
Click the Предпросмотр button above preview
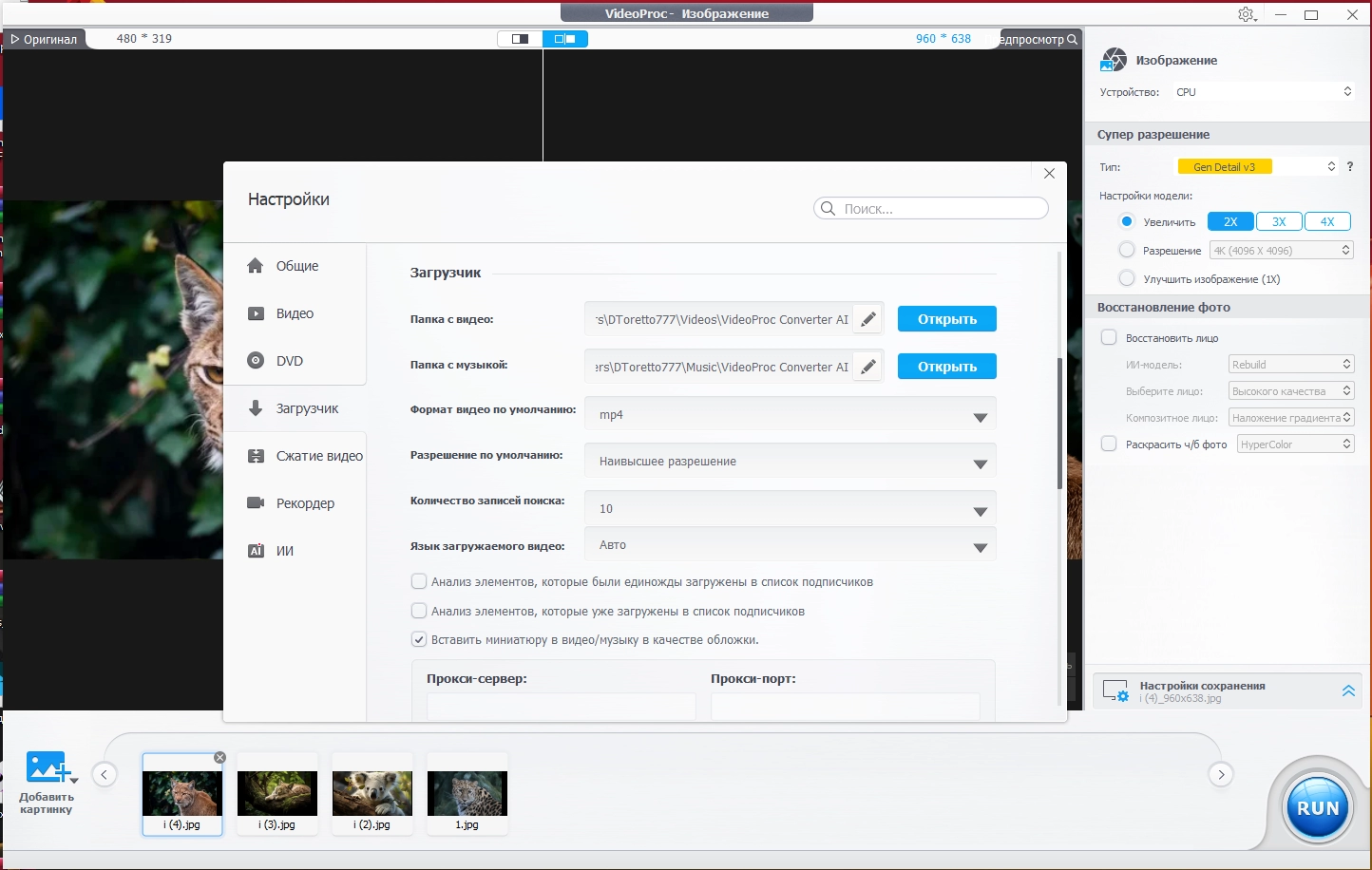pyautogui.click(x=1040, y=39)
